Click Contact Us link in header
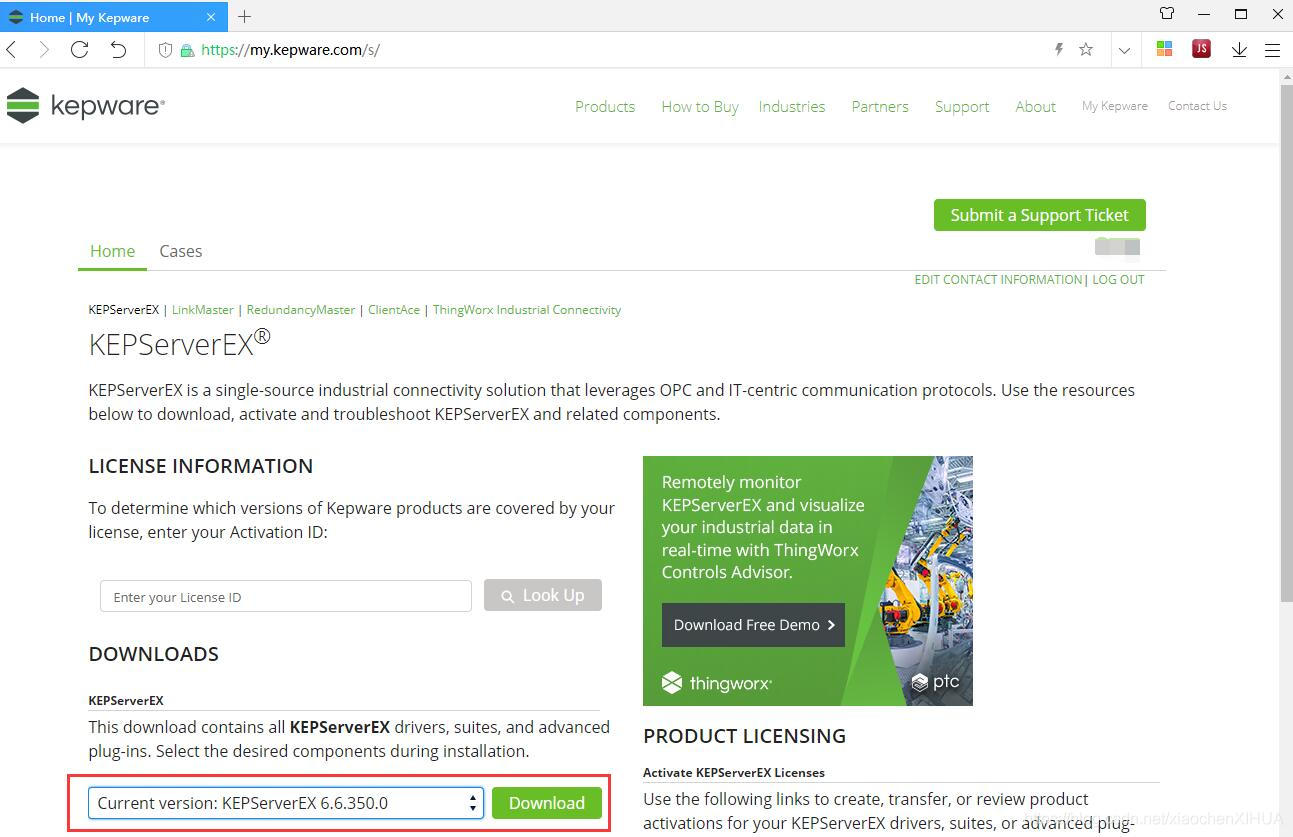Viewport: 1293px width, 837px height. pos(1197,106)
